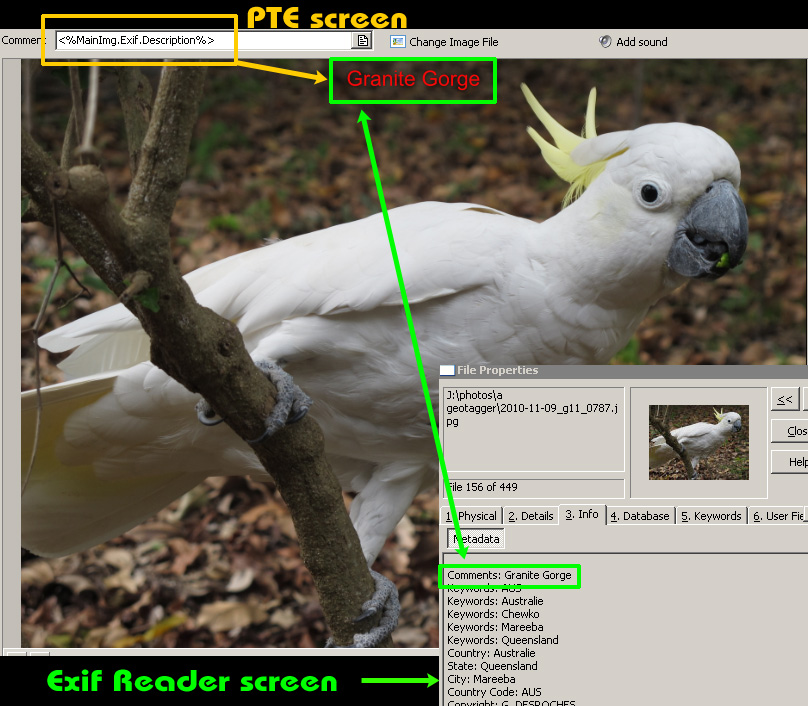The width and height of the screenshot is (808, 706).
Task: Switch to the Details tab
Action: (531, 516)
